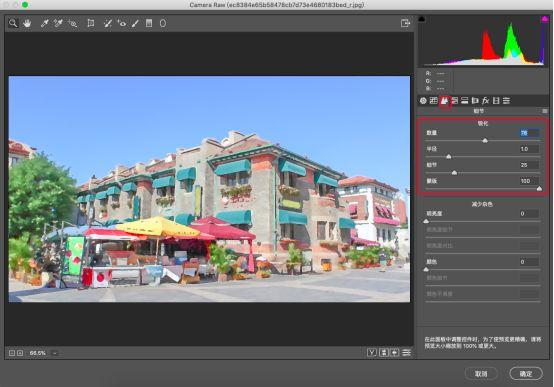Viewport: 554px width, 387px height.
Task: Select the Color Sampler tool
Action: (x=58, y=23)
